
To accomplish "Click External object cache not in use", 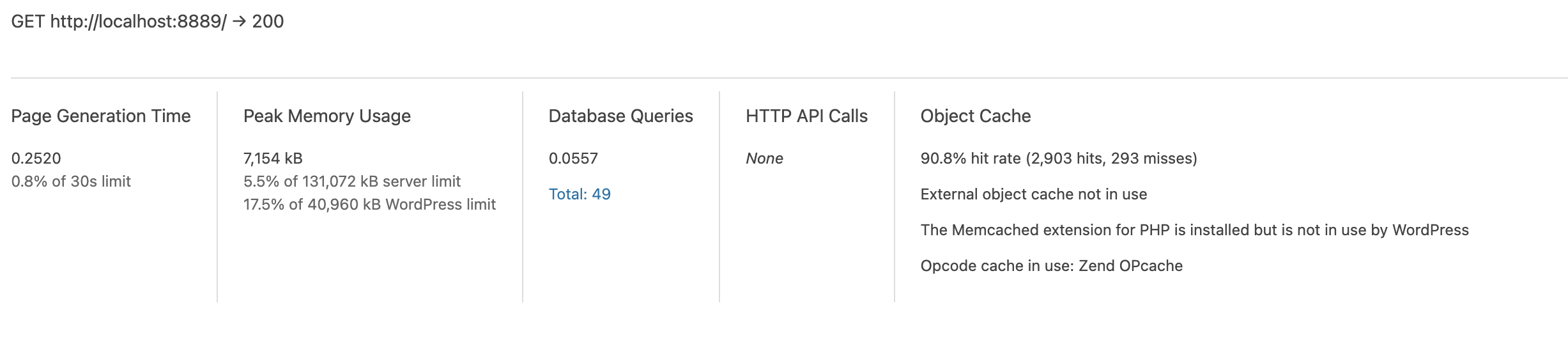I will click(1034, 194).
